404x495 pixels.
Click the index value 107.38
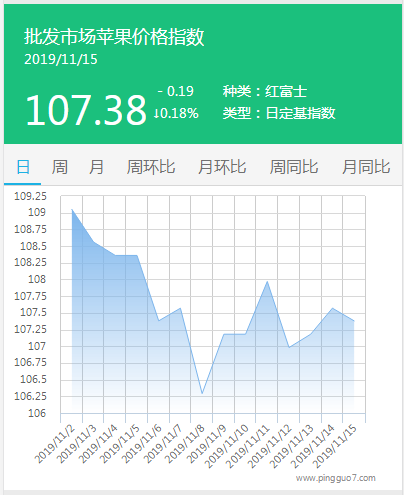pyautogui.click(x=86, y=109)
